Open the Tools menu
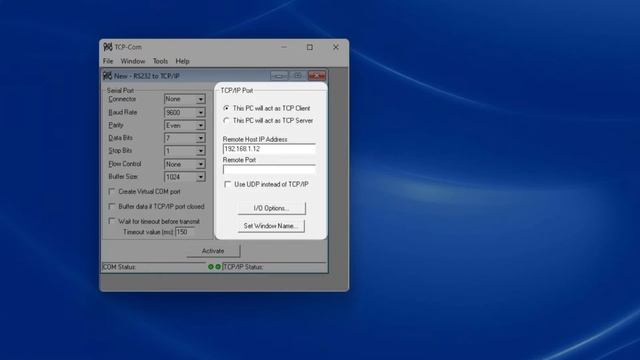640x360 pixels. [160, 61]
